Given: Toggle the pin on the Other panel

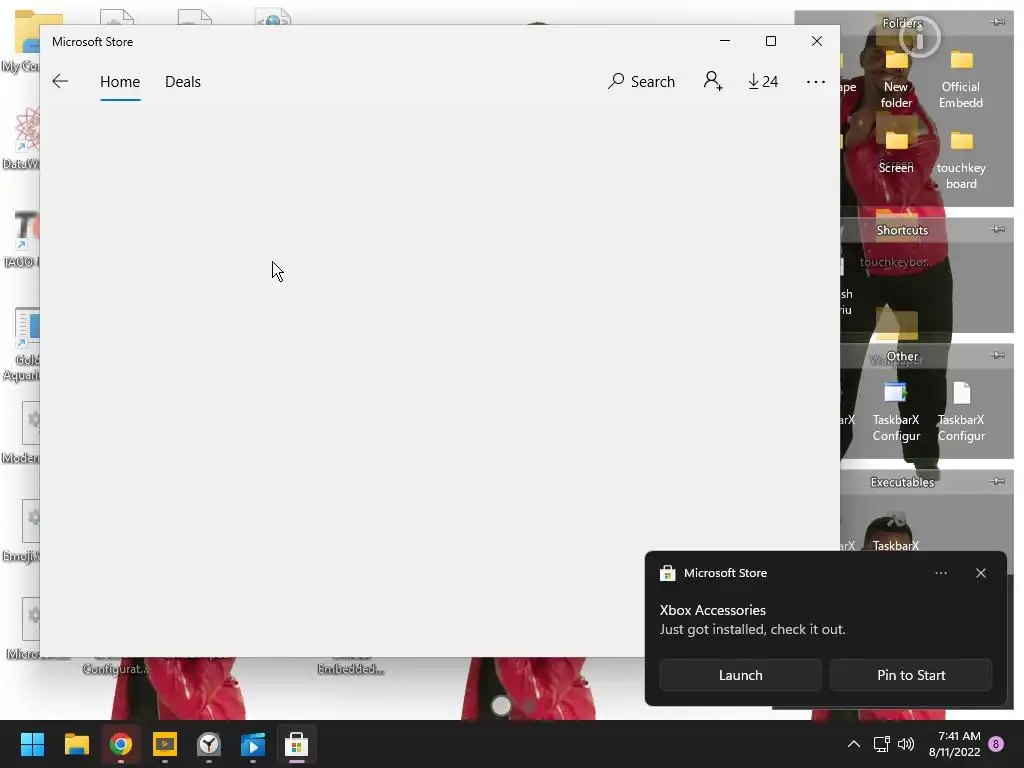Looking at the screenshot, I should 997,356.
